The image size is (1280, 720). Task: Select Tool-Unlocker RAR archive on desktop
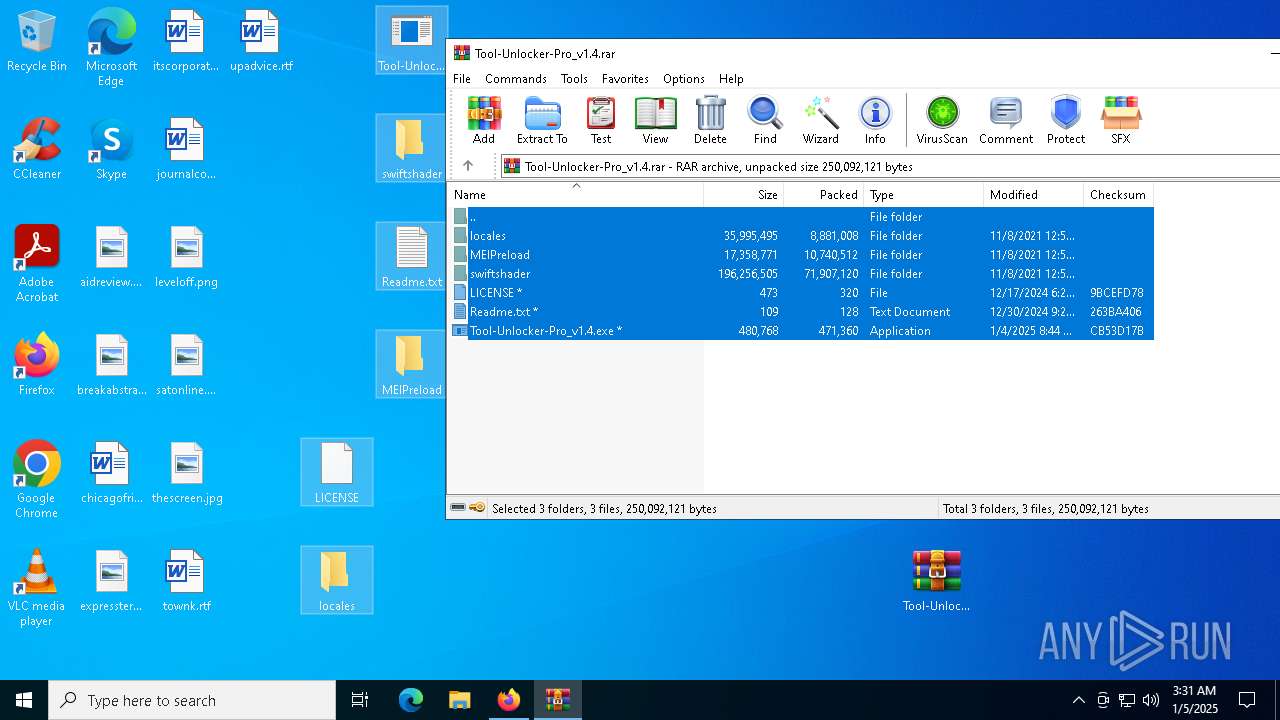click(936, 580)
